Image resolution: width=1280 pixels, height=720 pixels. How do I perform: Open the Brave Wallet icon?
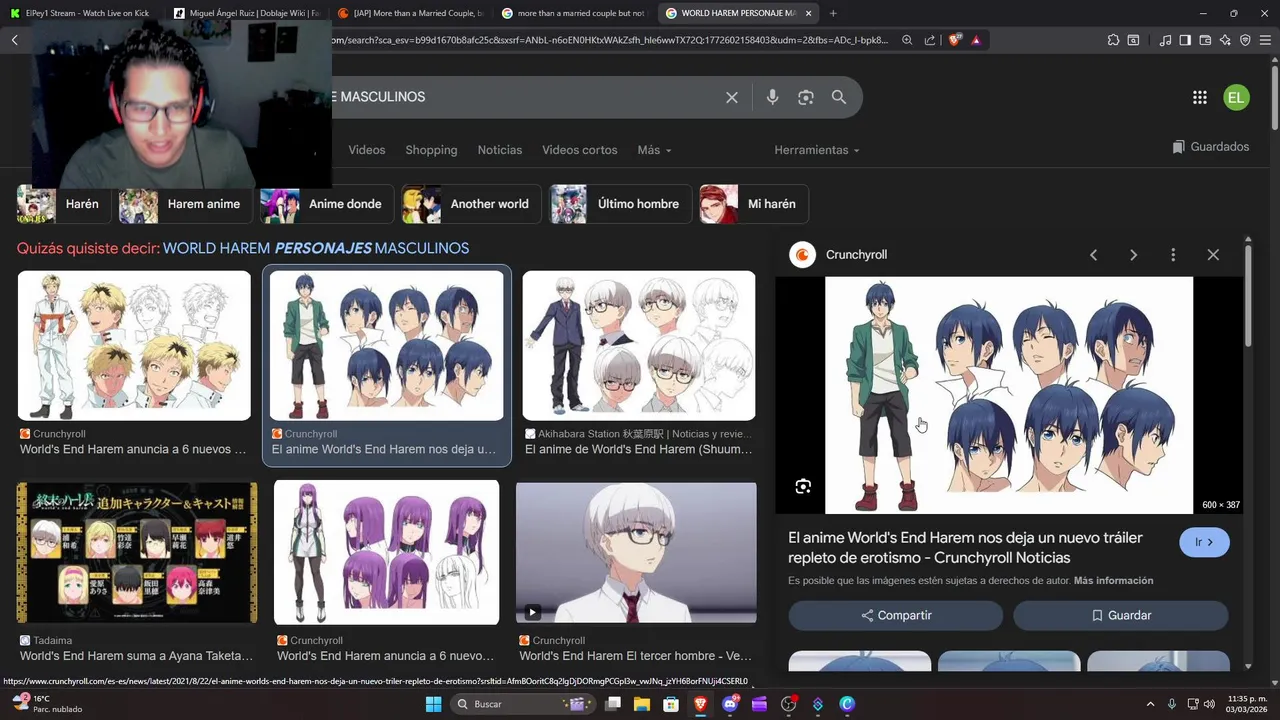(x=1205, y=40)
